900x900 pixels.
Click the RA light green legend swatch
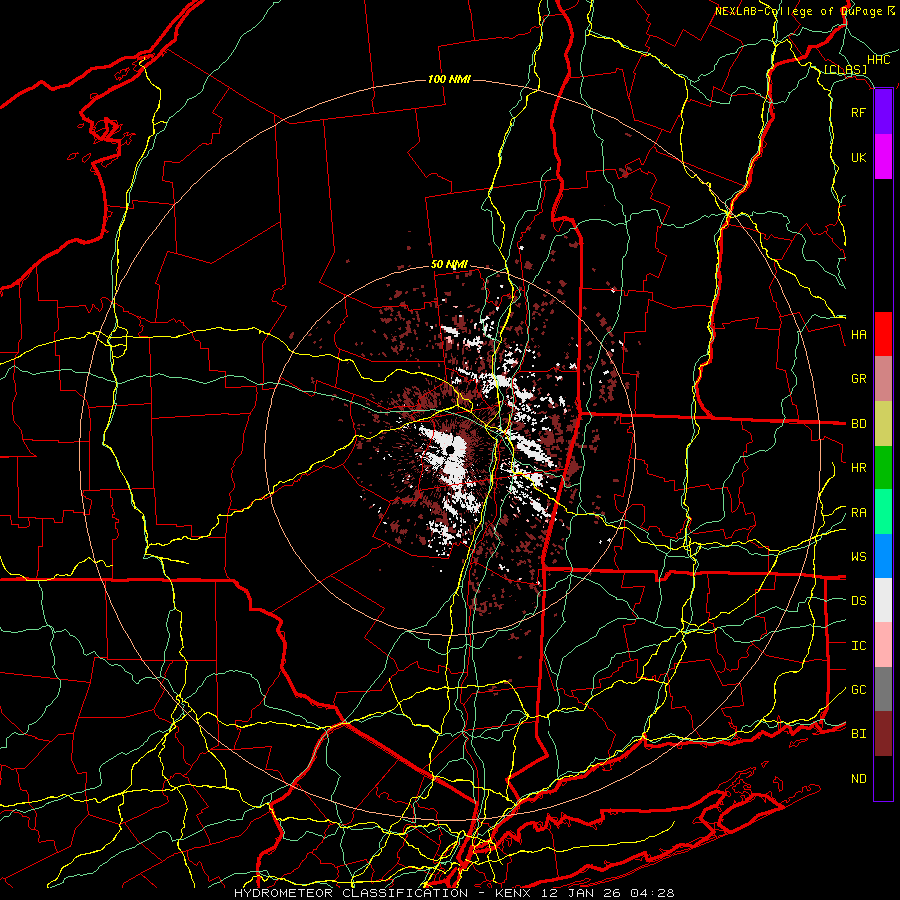(x=883, y=512)
